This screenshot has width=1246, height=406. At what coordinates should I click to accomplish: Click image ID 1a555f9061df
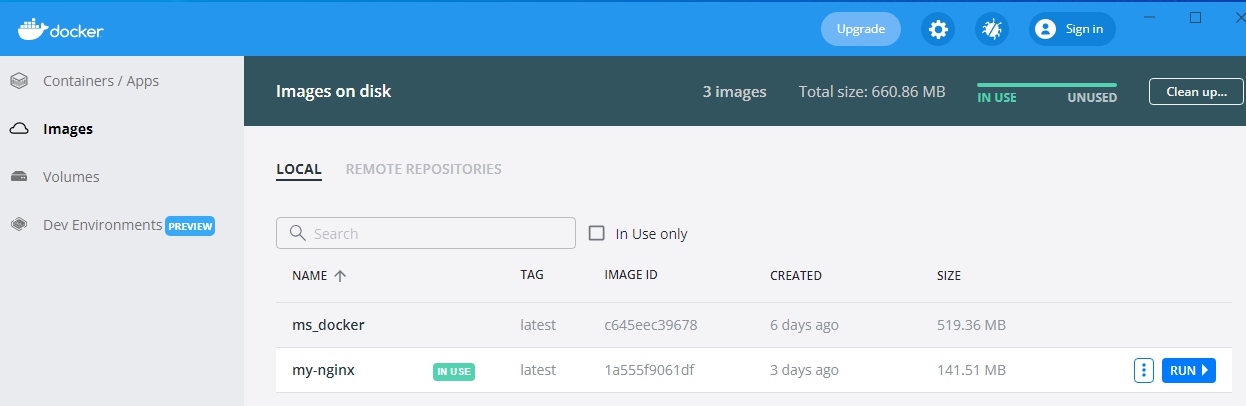[649, 370]
